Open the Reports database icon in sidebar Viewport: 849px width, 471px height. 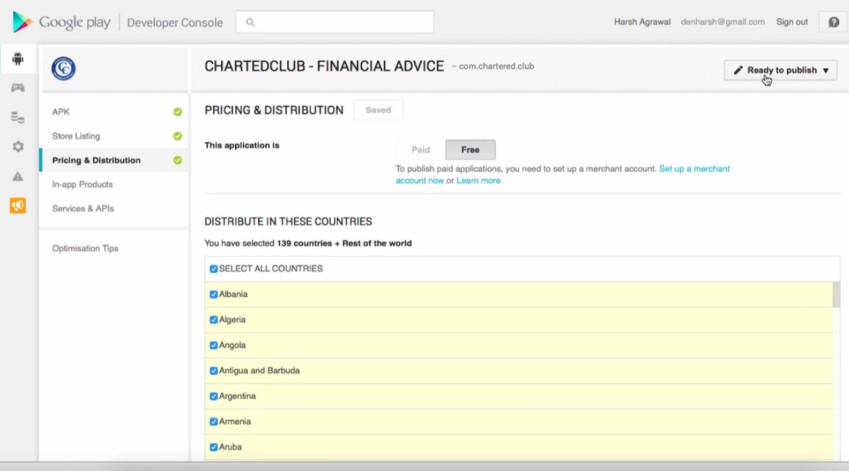[18, 117]
